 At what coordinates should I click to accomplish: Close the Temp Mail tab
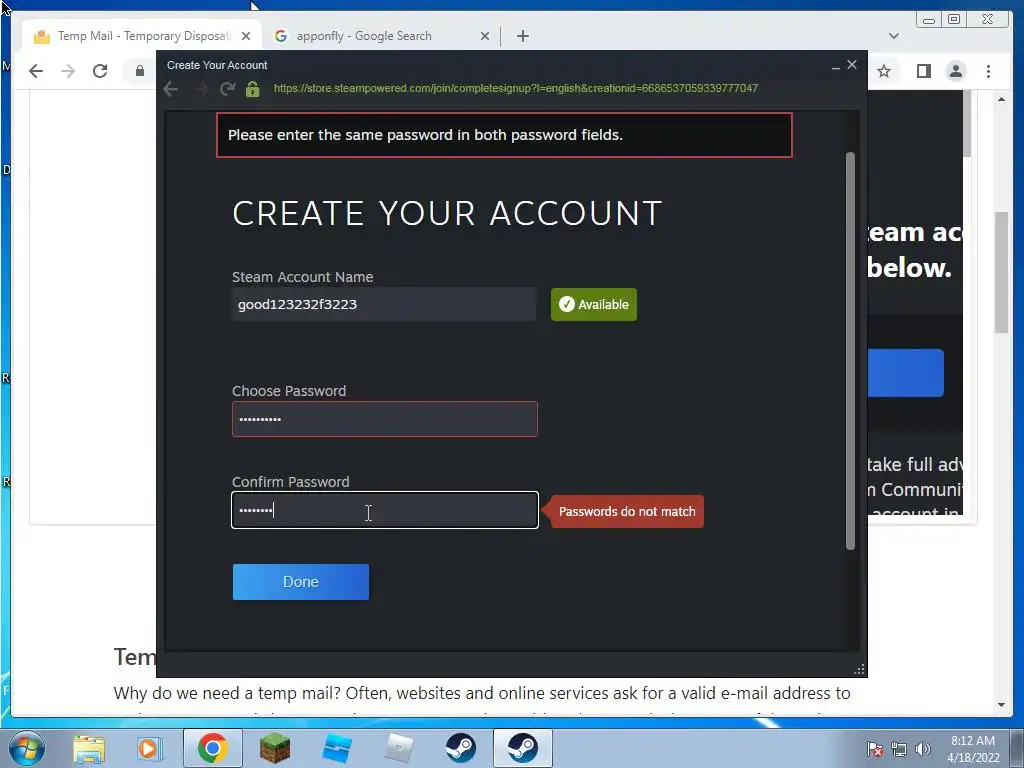246,36
